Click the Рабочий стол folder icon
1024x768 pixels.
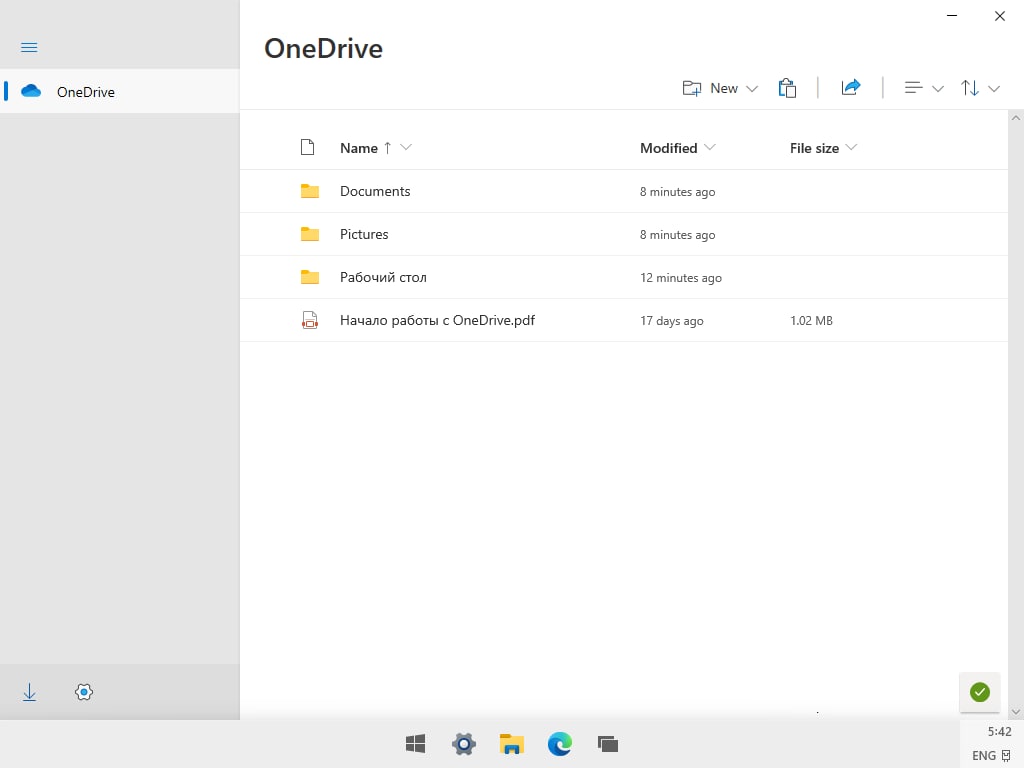tap(310, 278)
